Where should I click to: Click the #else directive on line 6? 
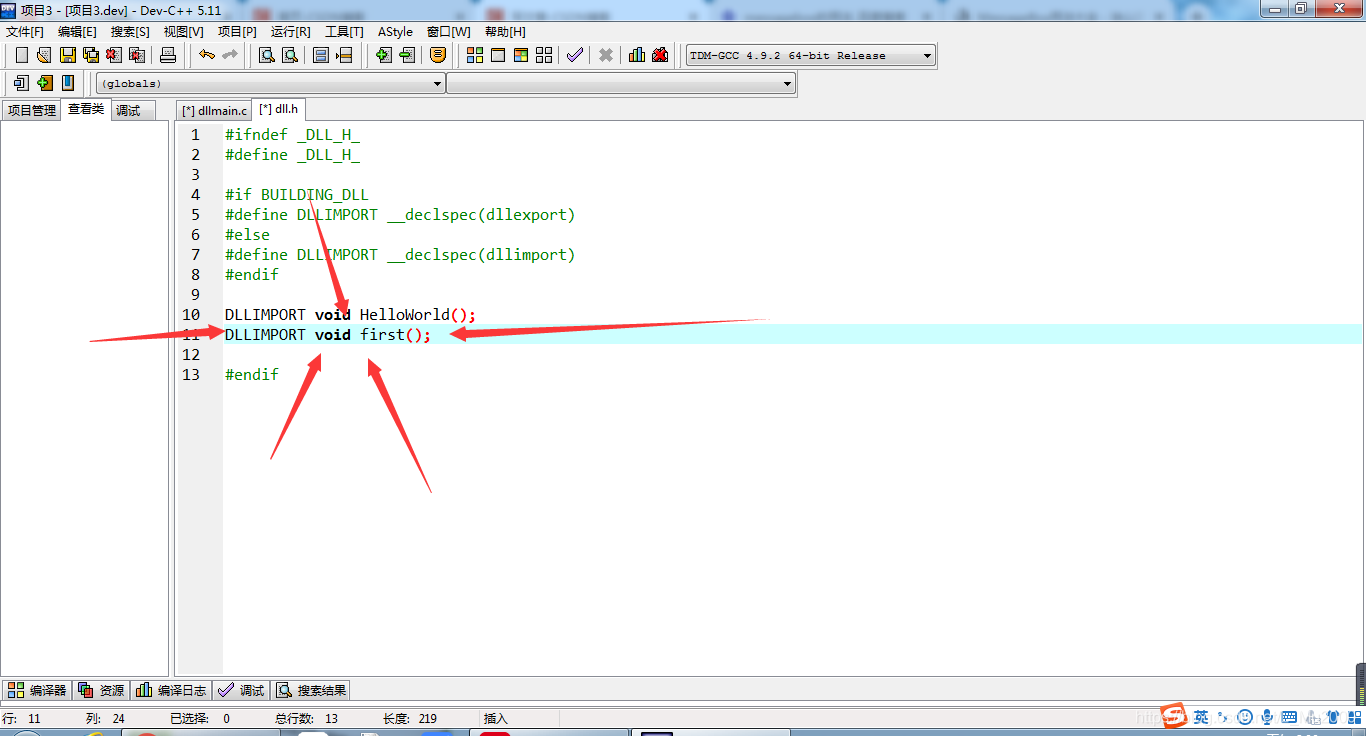[247, 235]
